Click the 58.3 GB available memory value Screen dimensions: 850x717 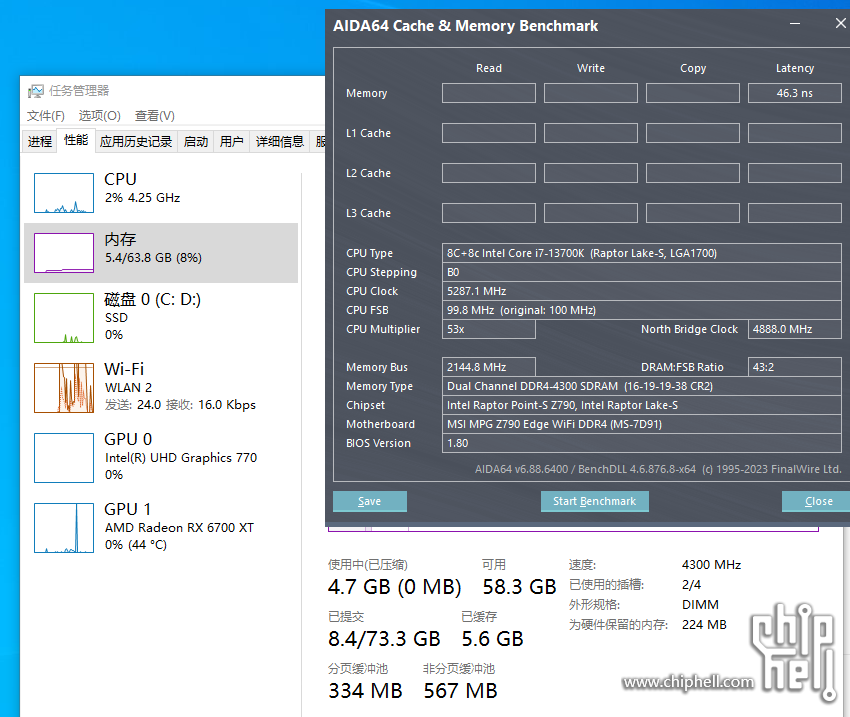tap(519, 587)
